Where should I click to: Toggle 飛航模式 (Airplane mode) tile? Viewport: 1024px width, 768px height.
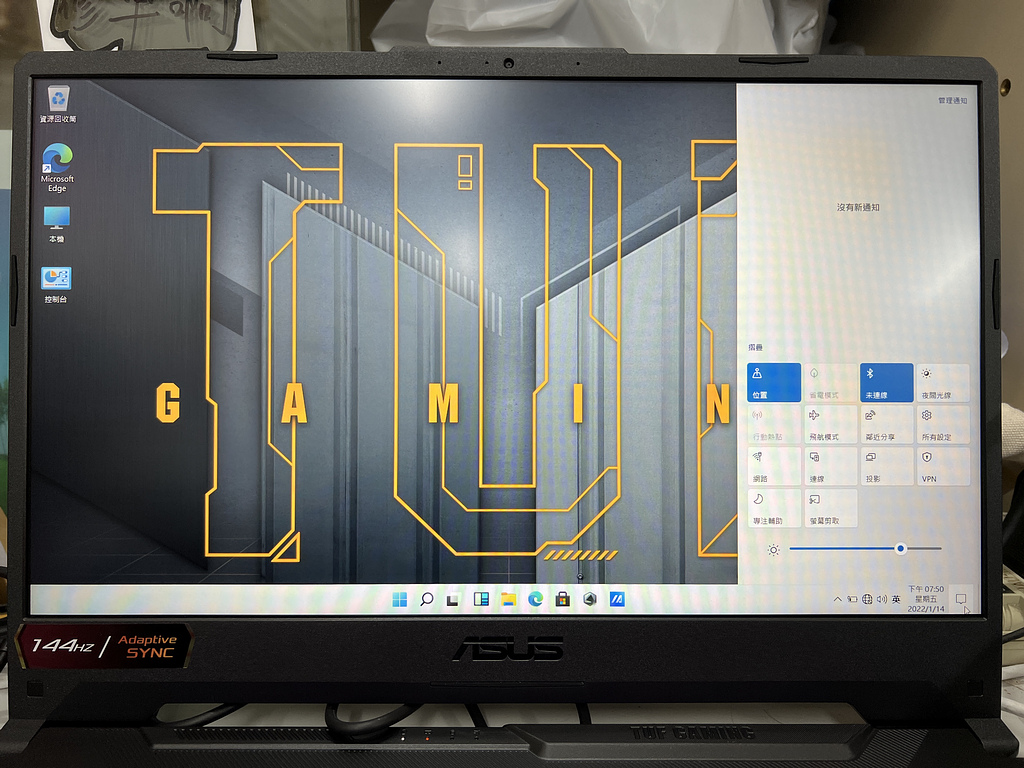(x=831, y=424)
